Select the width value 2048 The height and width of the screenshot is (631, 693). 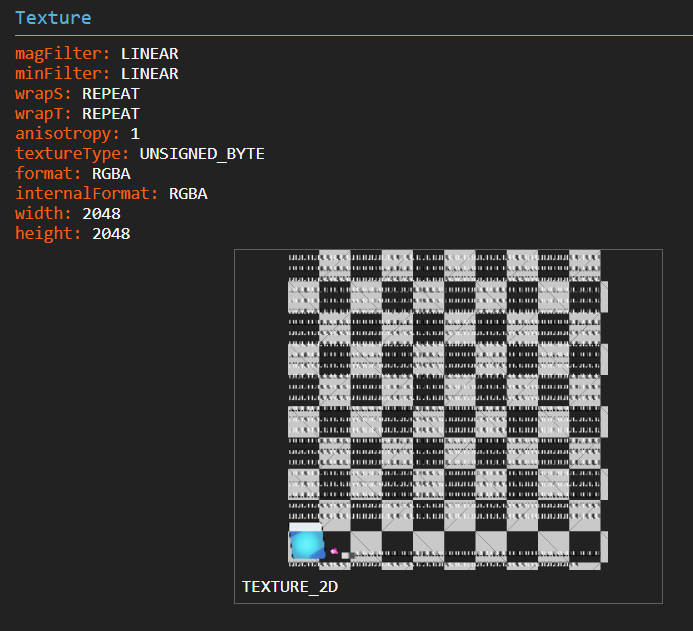click(101, 214)
